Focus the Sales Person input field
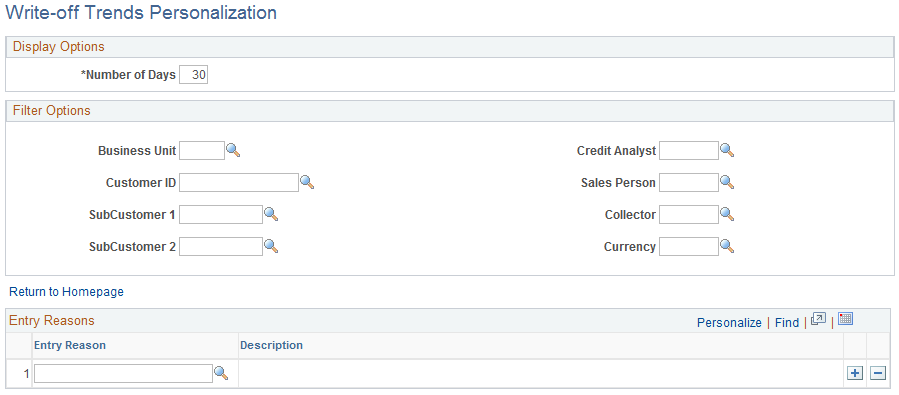 point(689,183)
